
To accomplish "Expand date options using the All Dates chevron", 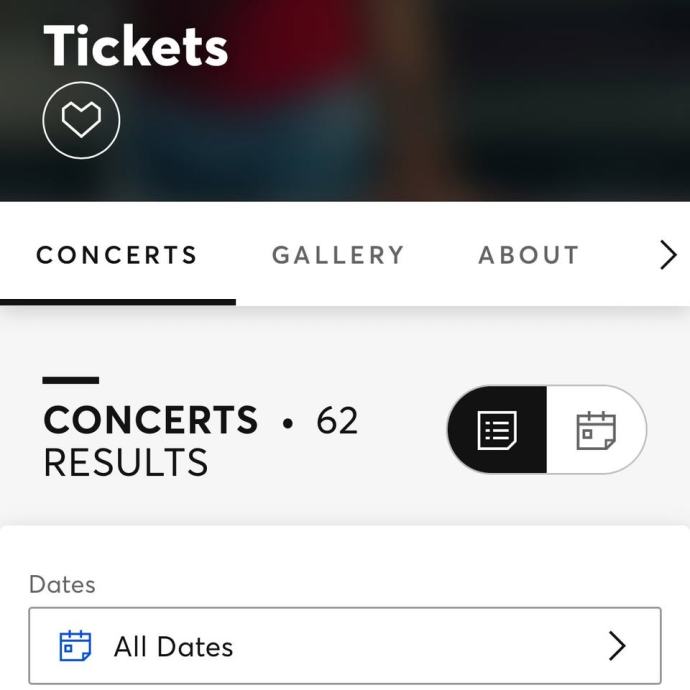I will pyautogui.click(x=617, y=646).
